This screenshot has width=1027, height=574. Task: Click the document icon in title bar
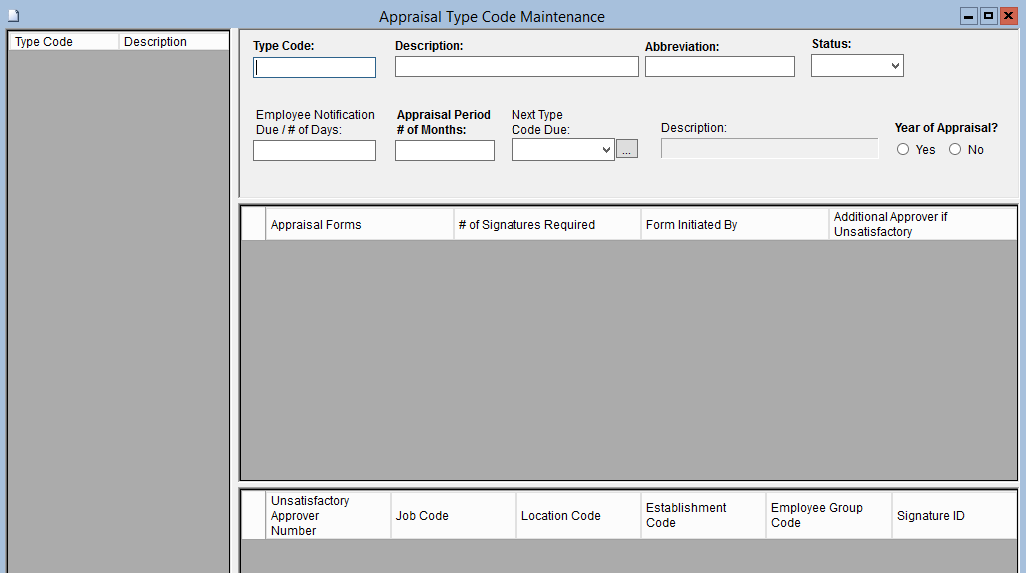click(13, 16)
